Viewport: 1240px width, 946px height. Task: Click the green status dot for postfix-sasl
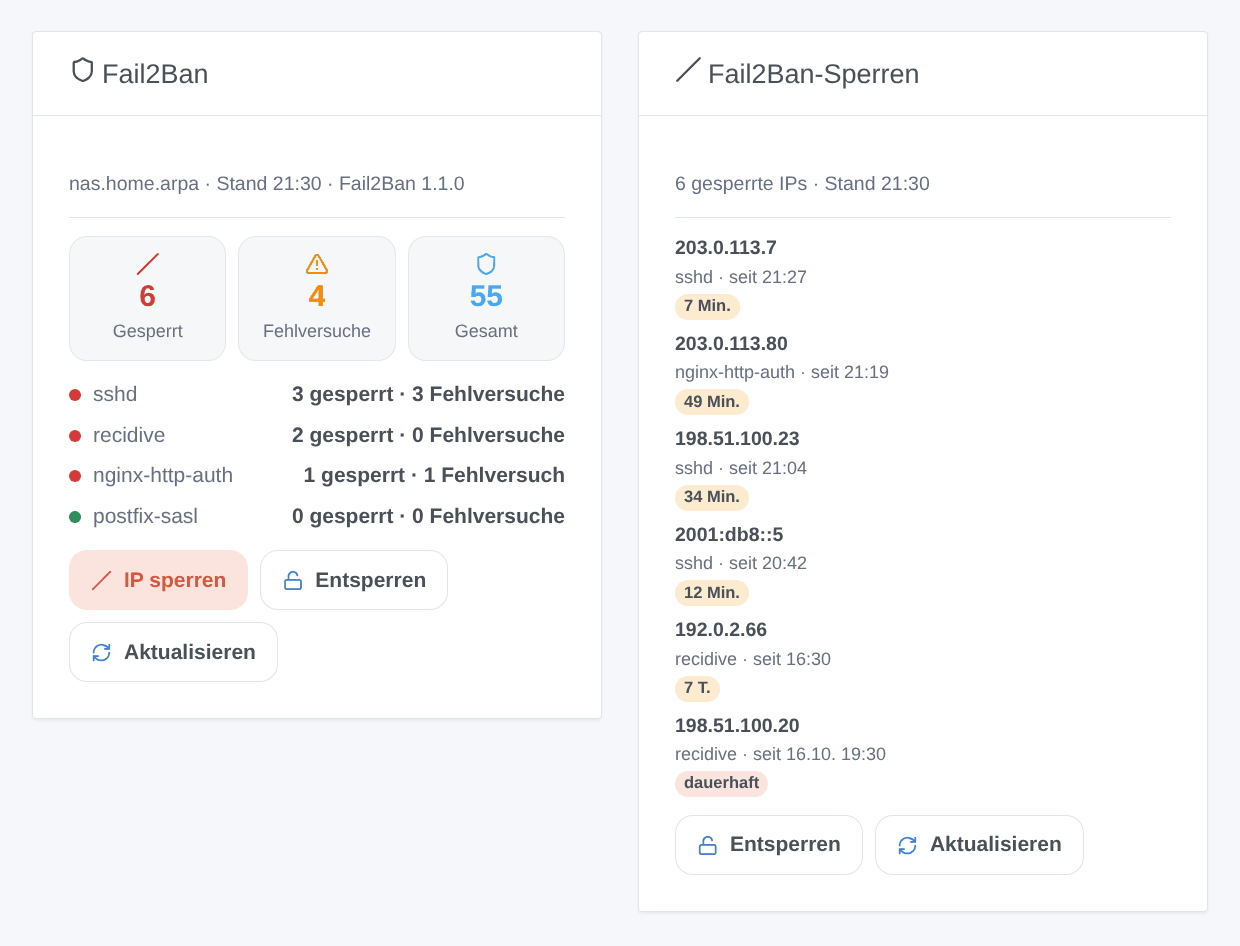(x=75, y=517)
